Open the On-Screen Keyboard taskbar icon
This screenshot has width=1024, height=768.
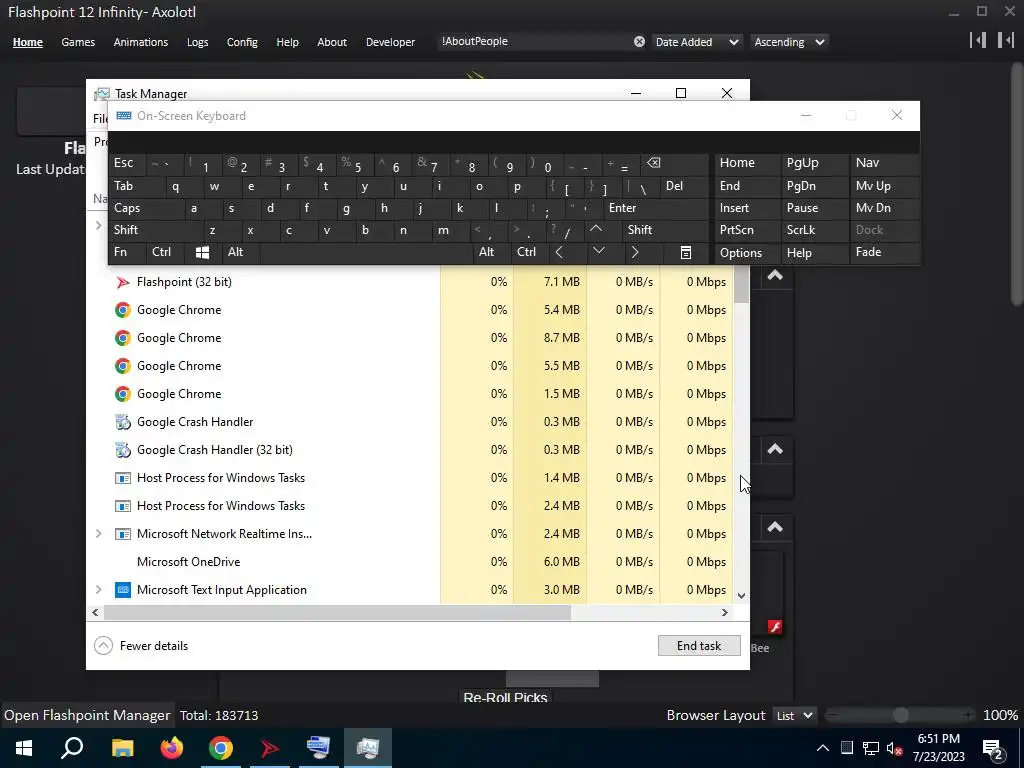[x=319, y=748]
